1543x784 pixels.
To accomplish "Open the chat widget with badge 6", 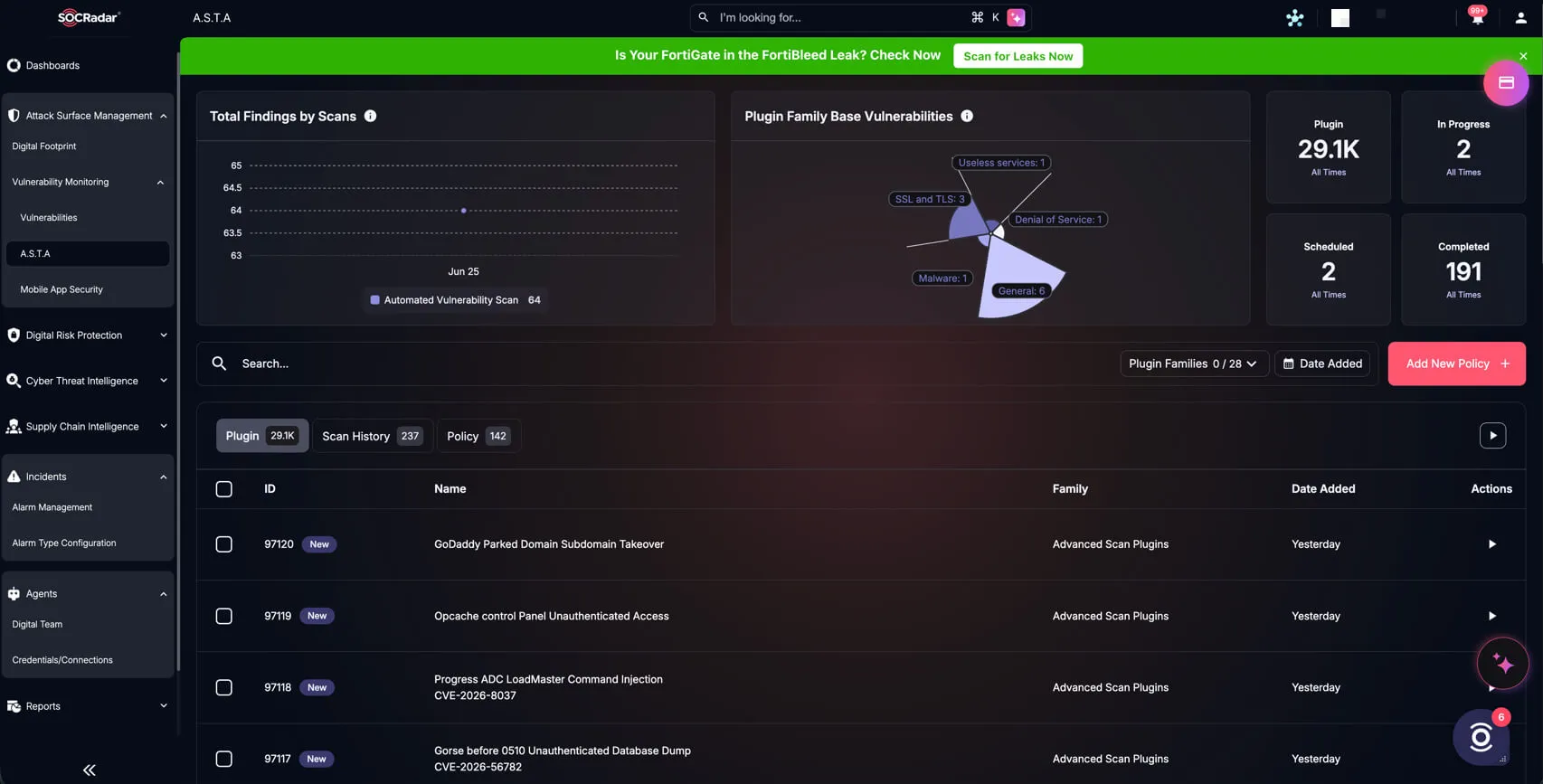I will tap(1481, 738).
